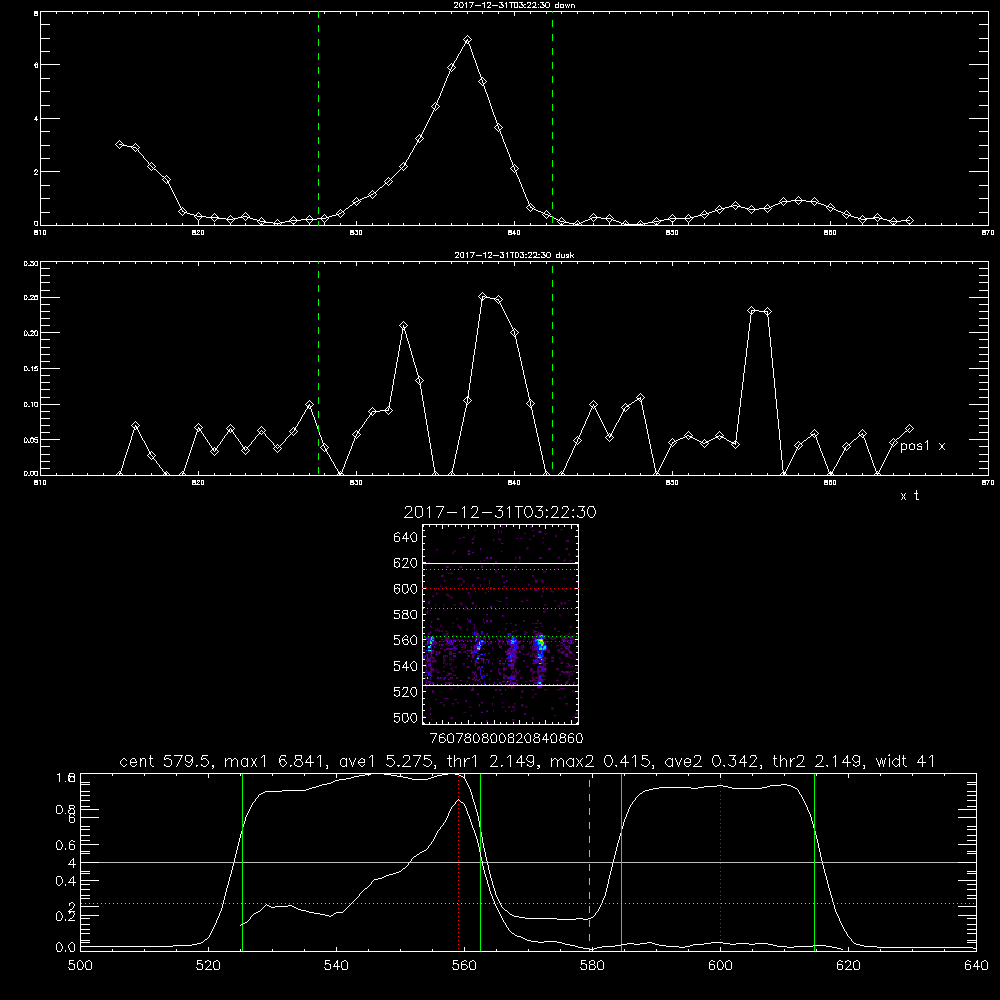Select the 'cent 579.5' statistic text
This screenshot has width=1000, height=1000.
[x=168, y=761]
